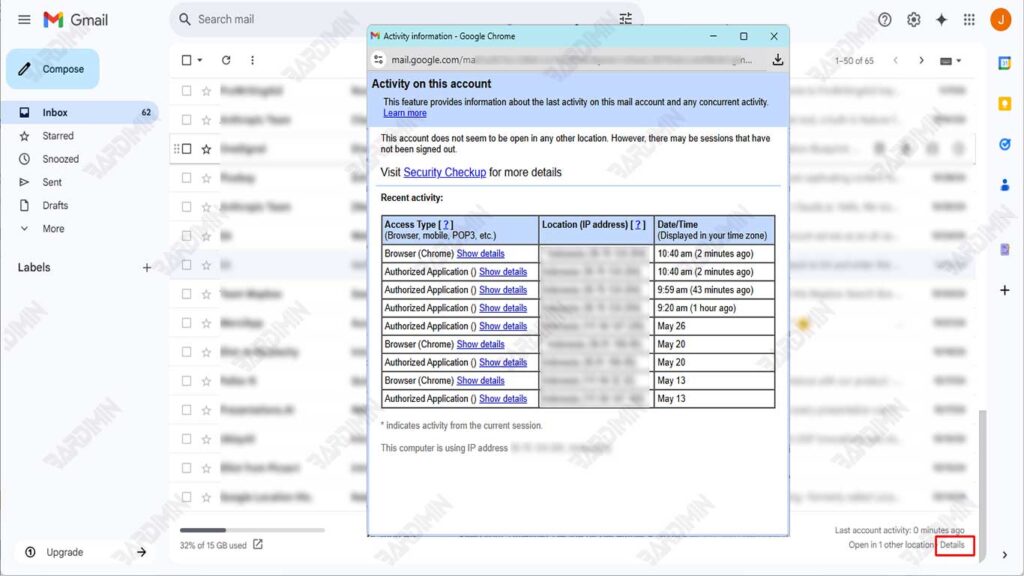
Task: Click the Compose button
Action: [x=53, y=69]
